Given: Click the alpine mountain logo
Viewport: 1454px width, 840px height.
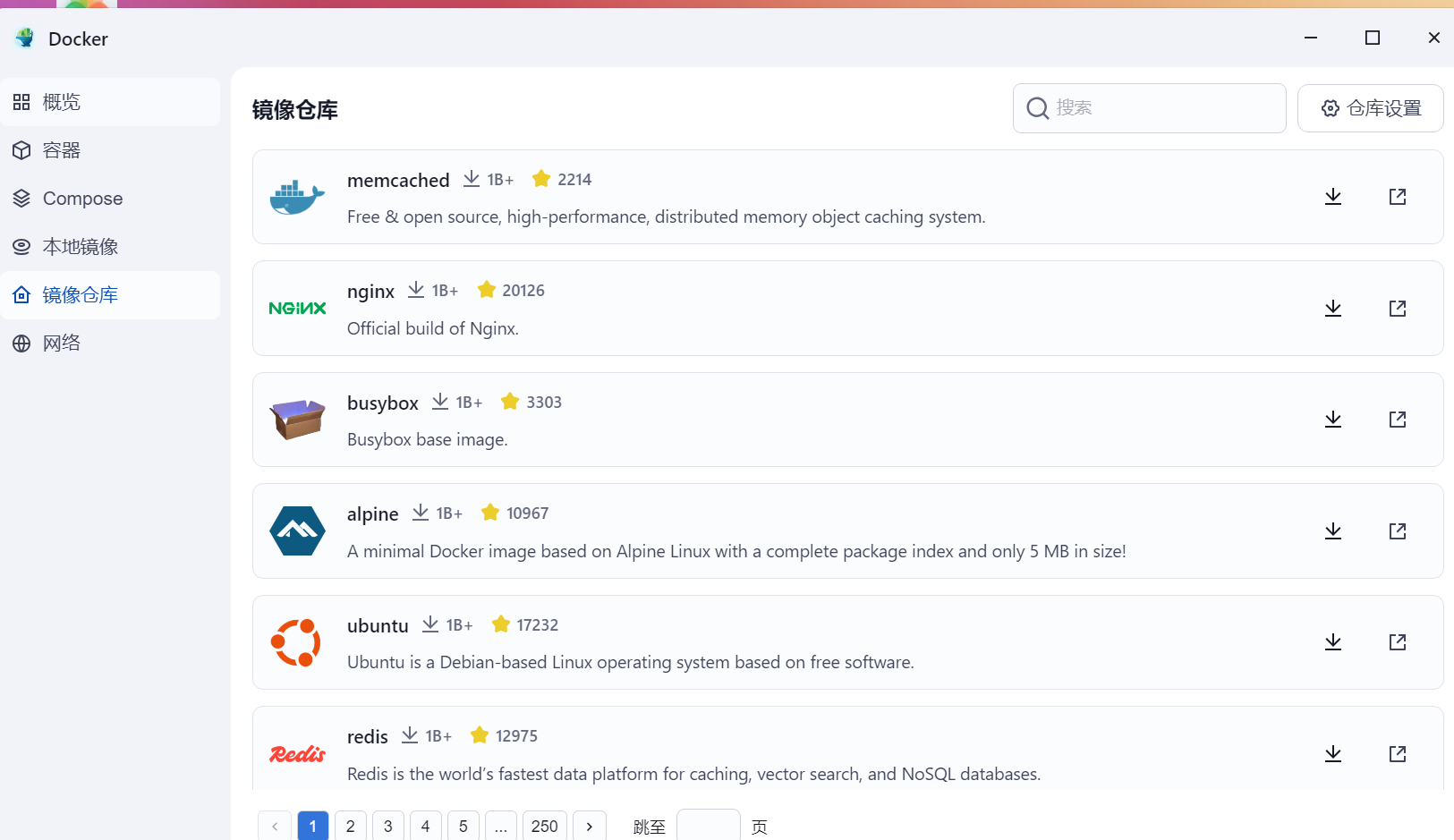Looking at the screenshot, I should click(x=297, y=530).
